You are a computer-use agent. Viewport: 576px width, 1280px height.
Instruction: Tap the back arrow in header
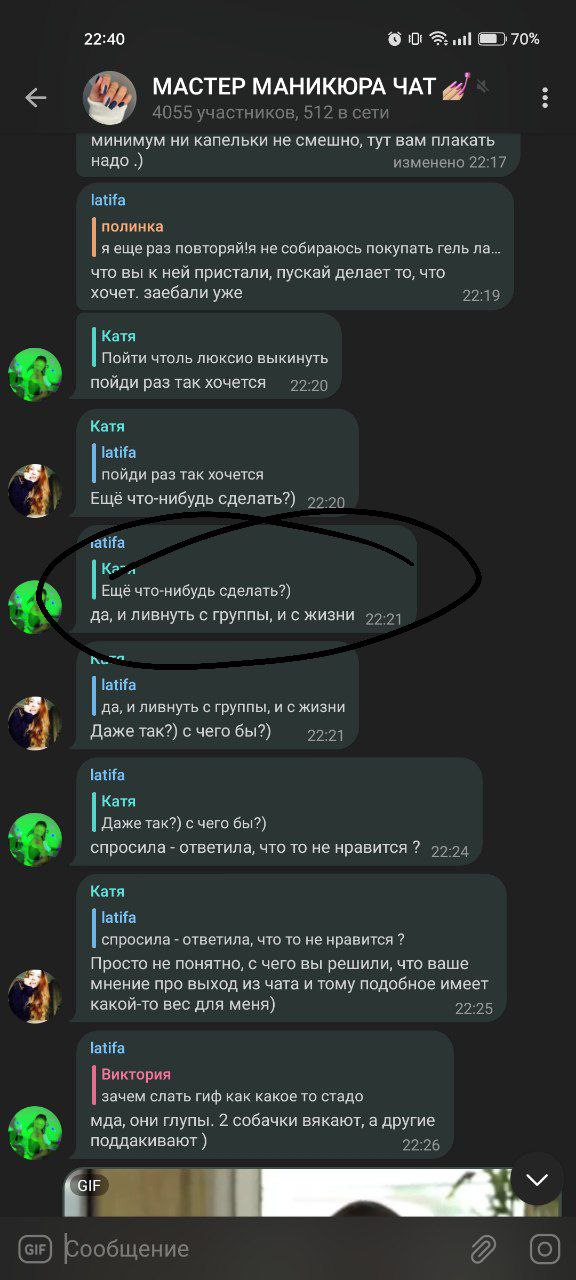[x=36, y=97]
